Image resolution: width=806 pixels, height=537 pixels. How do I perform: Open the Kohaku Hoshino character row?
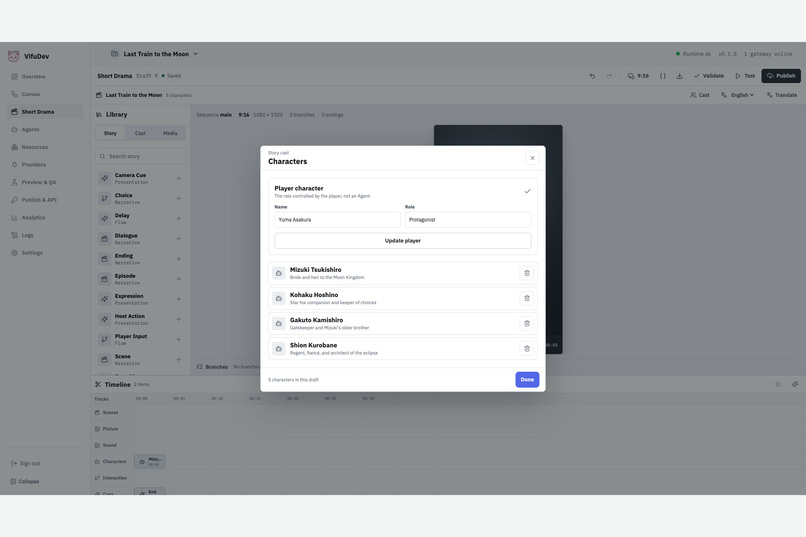(402, 298)
